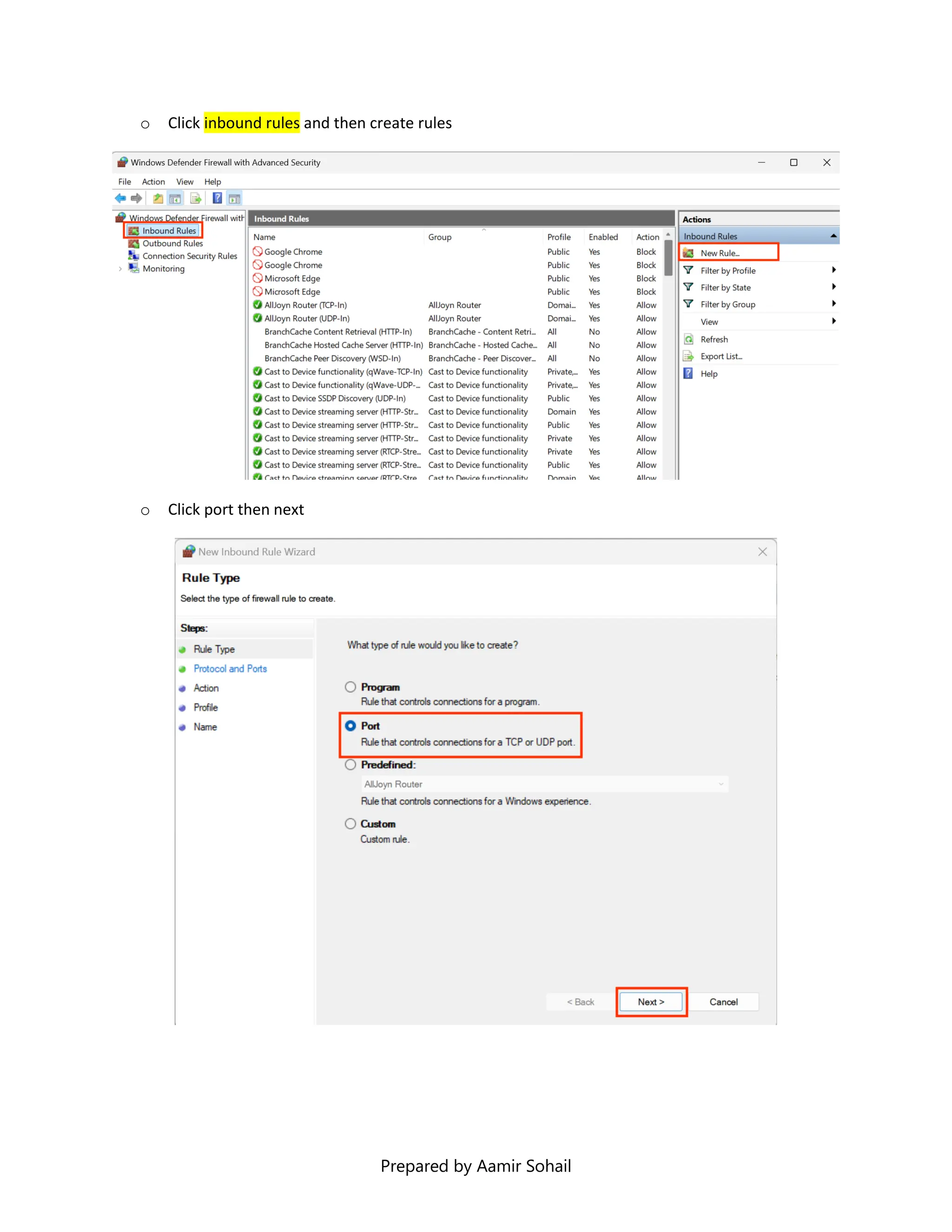Click the blue Help toolbar icon
The width and height of the screenshot is (952, 1232).
[x=217, y=198]
